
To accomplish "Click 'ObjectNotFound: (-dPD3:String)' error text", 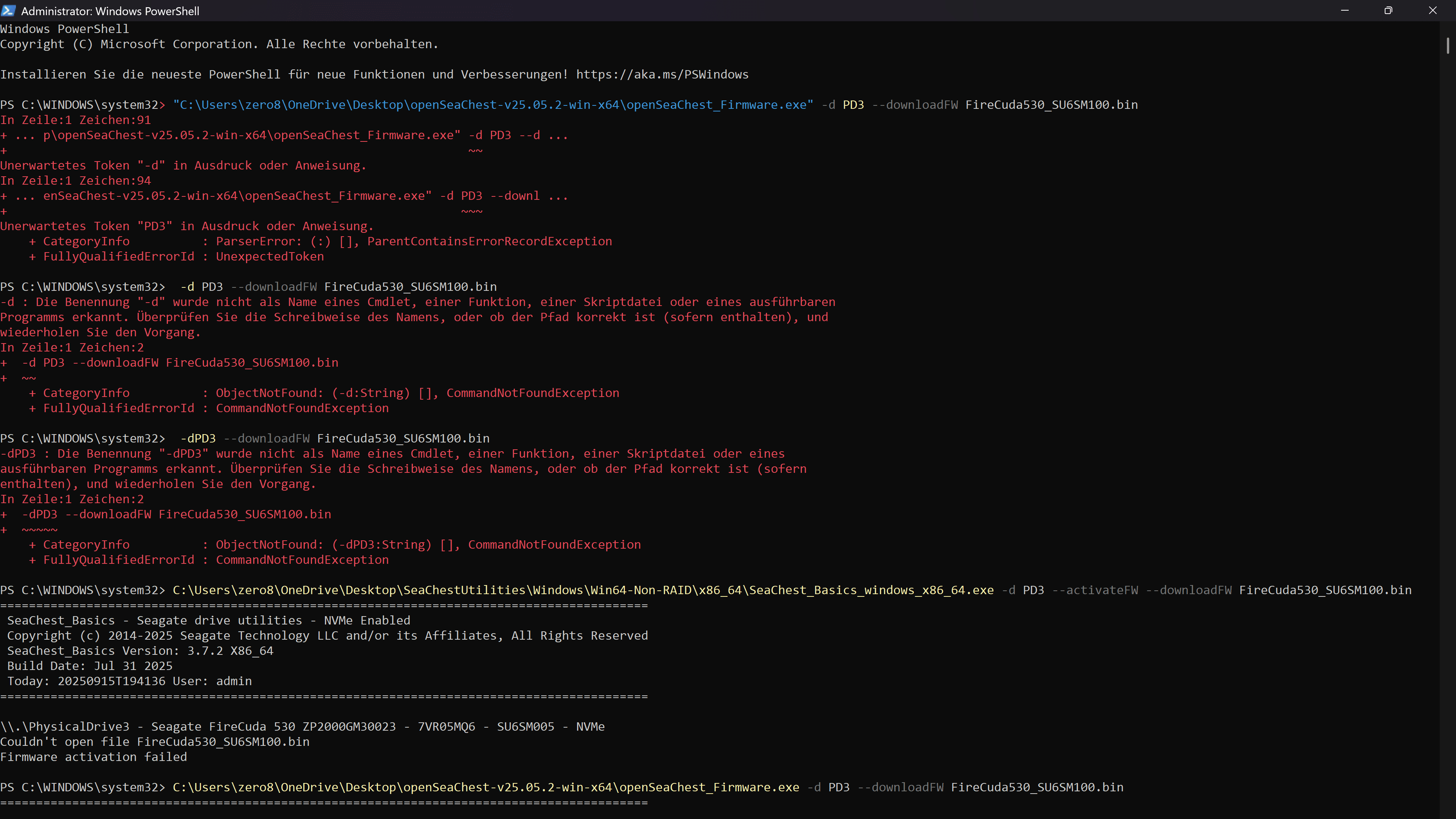I will (323, 544).
